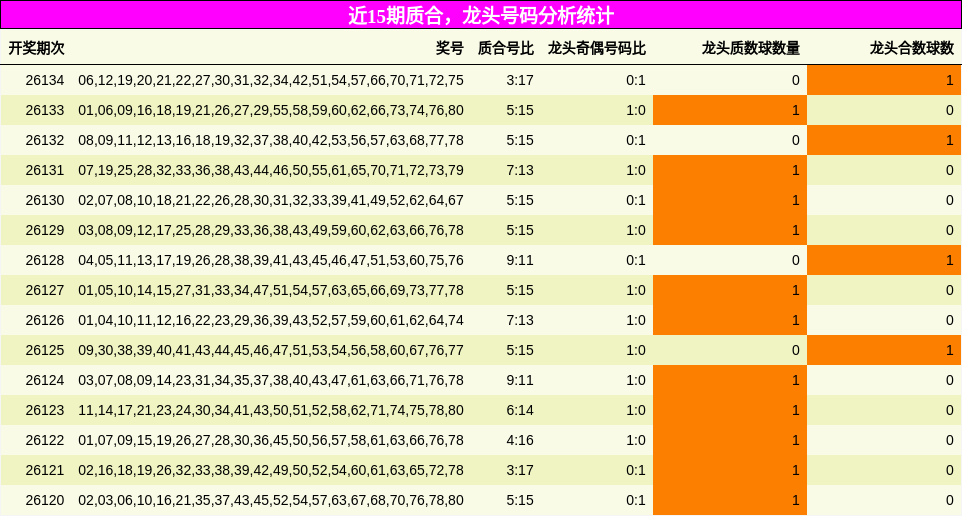
Task: Click the winning numbers of issue 26127
Action: 271,290
